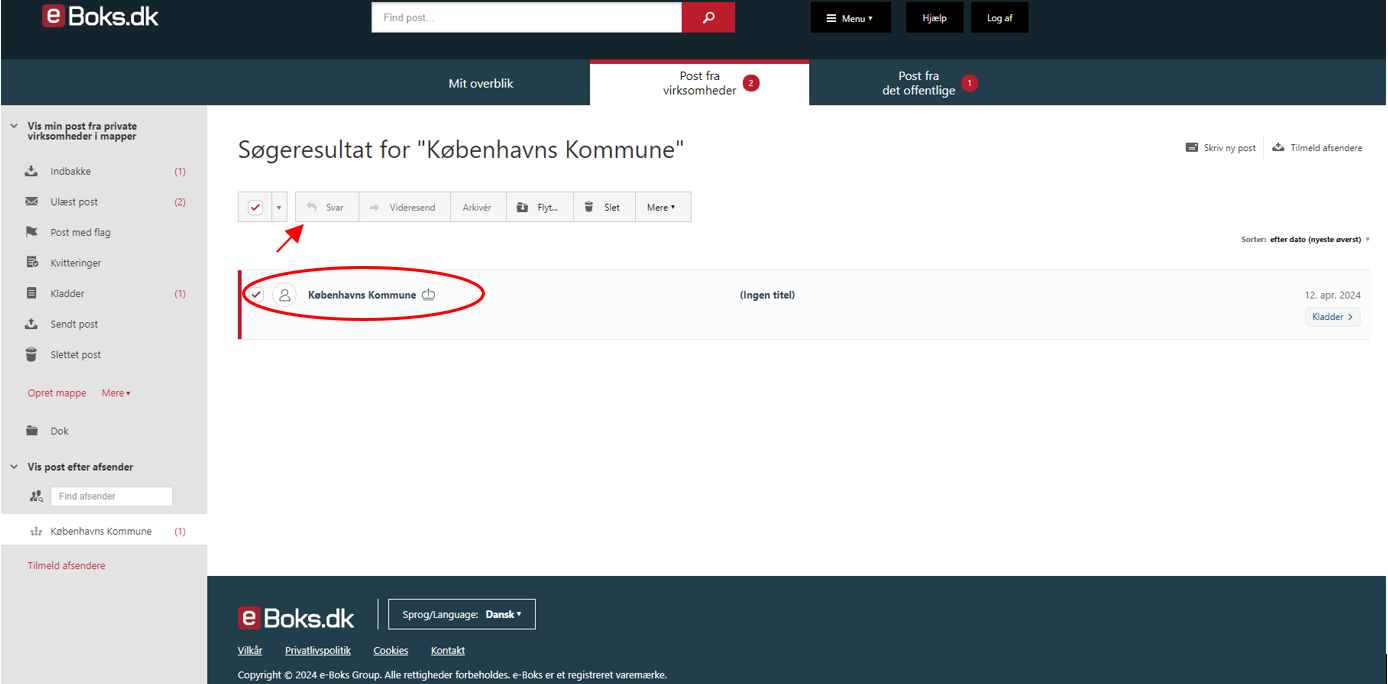Click the Kladder drafts icon

pos(31,294)
